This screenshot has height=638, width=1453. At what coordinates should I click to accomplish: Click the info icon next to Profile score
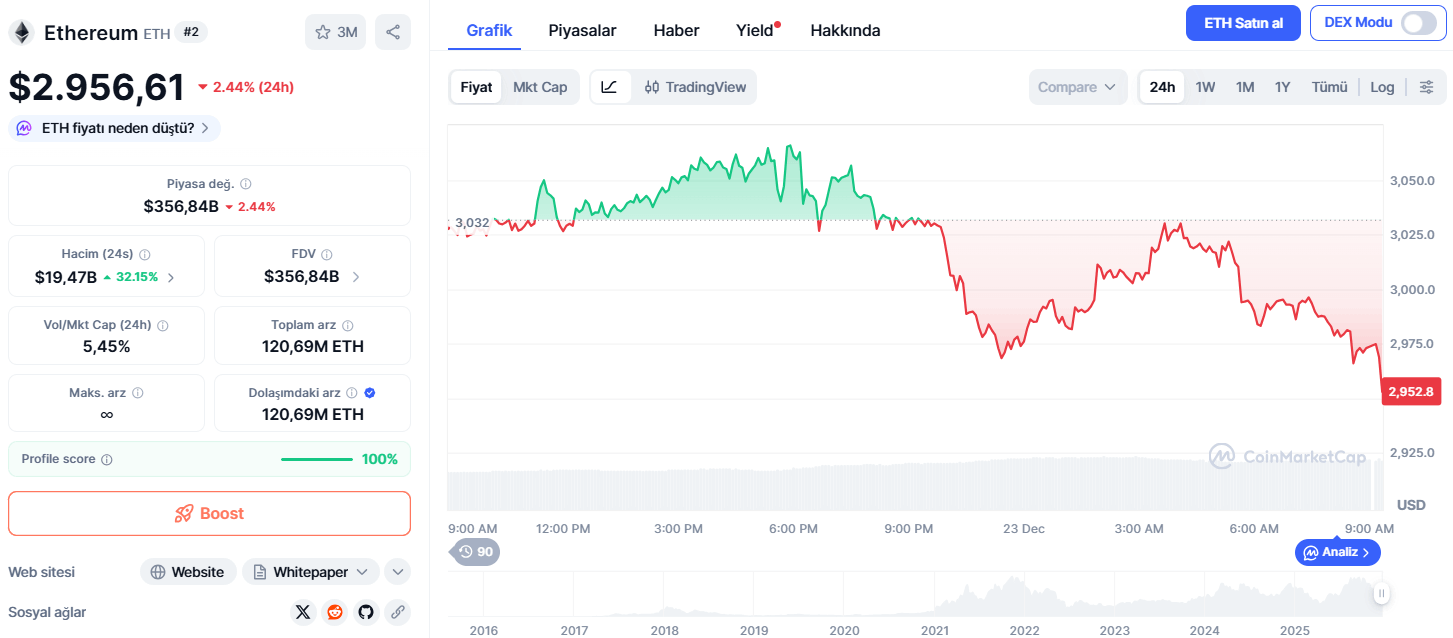coord(107,460)
